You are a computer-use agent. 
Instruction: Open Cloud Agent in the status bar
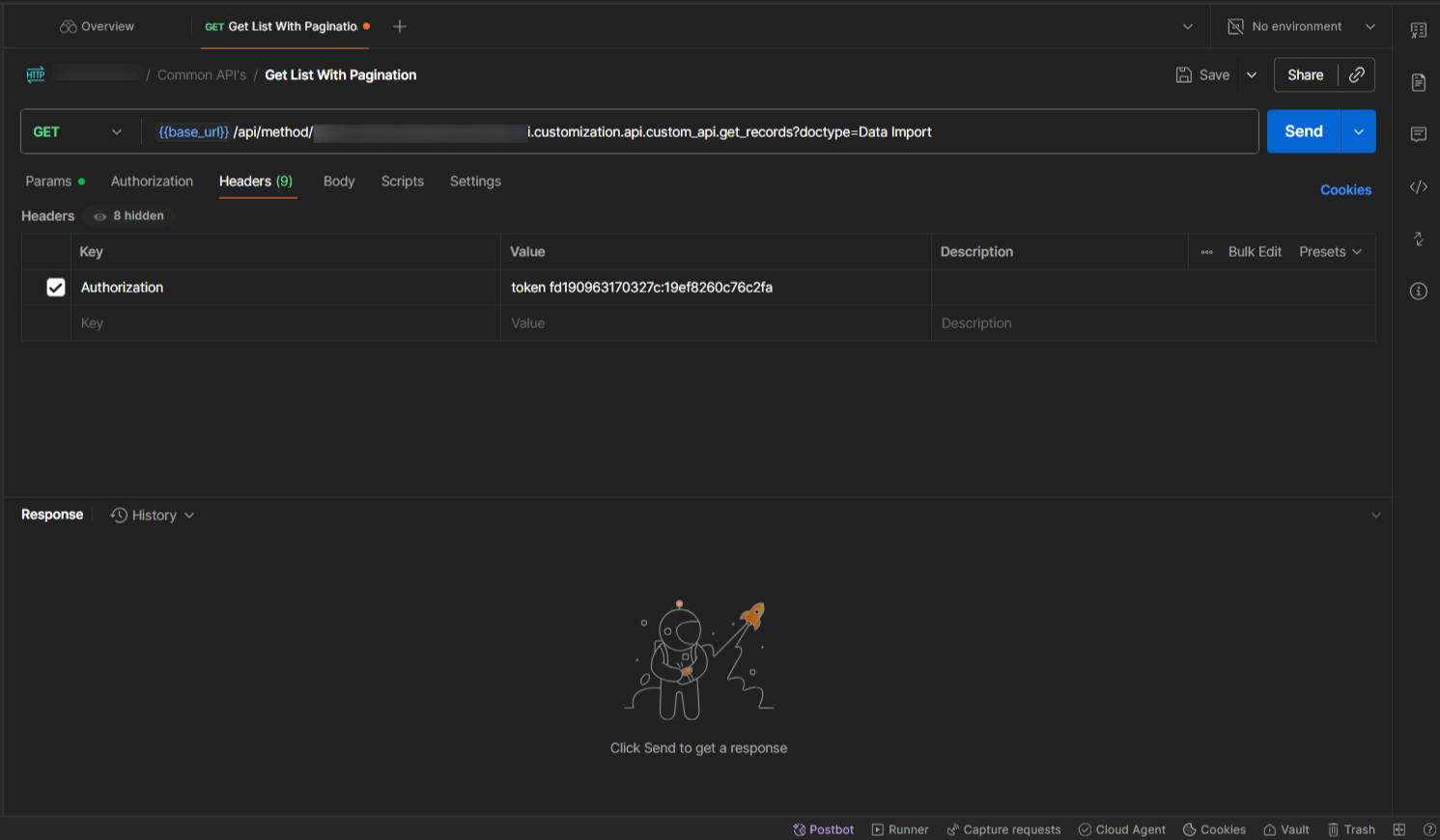tap(1122, 829)
